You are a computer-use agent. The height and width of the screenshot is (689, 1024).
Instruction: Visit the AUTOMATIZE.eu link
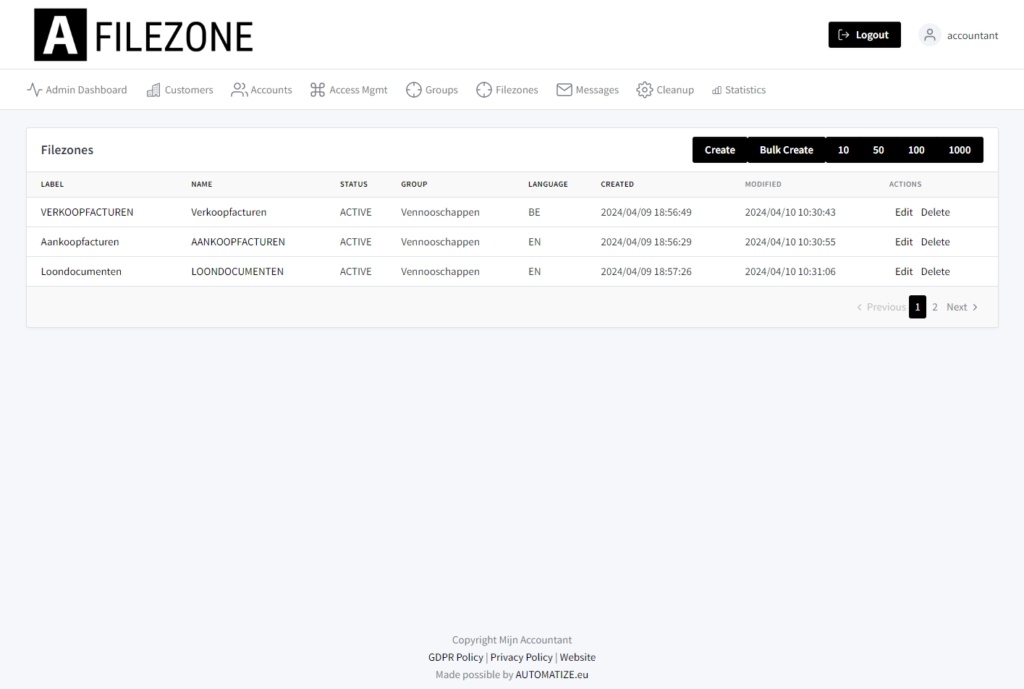(x=552, y=675)
